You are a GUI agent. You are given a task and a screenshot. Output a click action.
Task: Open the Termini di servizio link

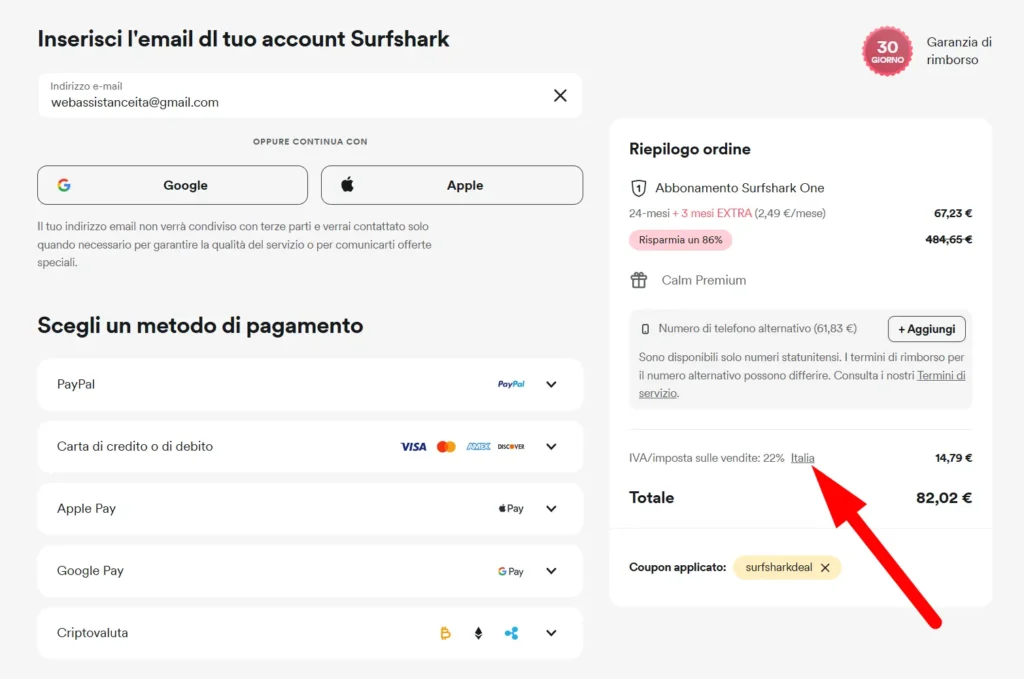(940, 376)
